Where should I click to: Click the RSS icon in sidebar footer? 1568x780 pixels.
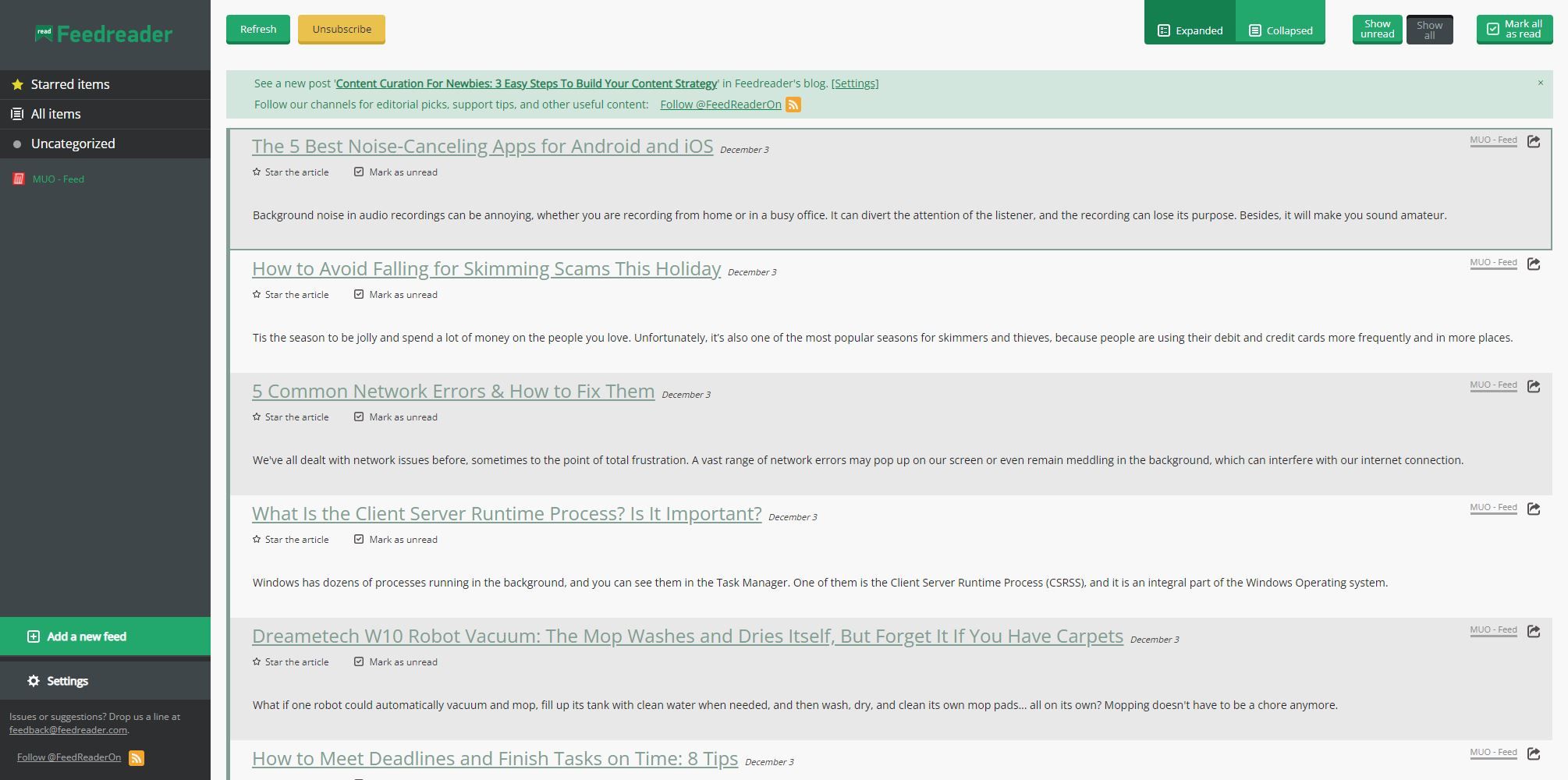pyautogui.click(x=136, y=757)
